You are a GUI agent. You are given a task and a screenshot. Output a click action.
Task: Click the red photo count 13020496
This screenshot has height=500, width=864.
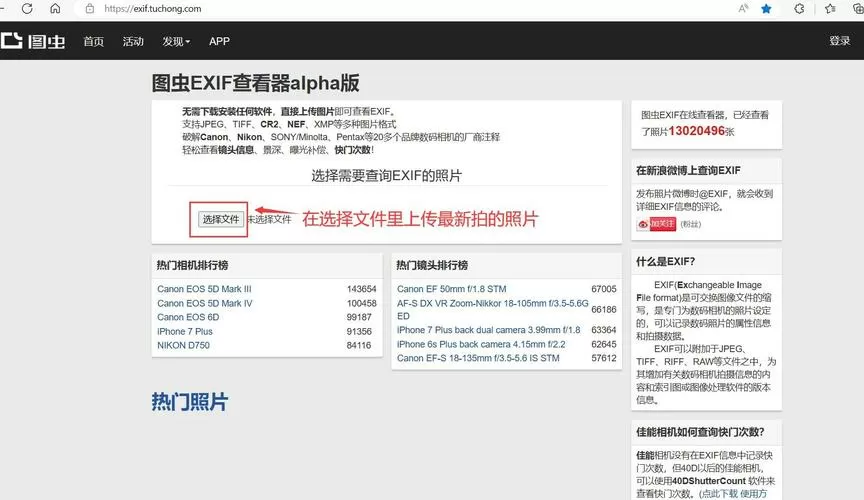coord(696,131)
